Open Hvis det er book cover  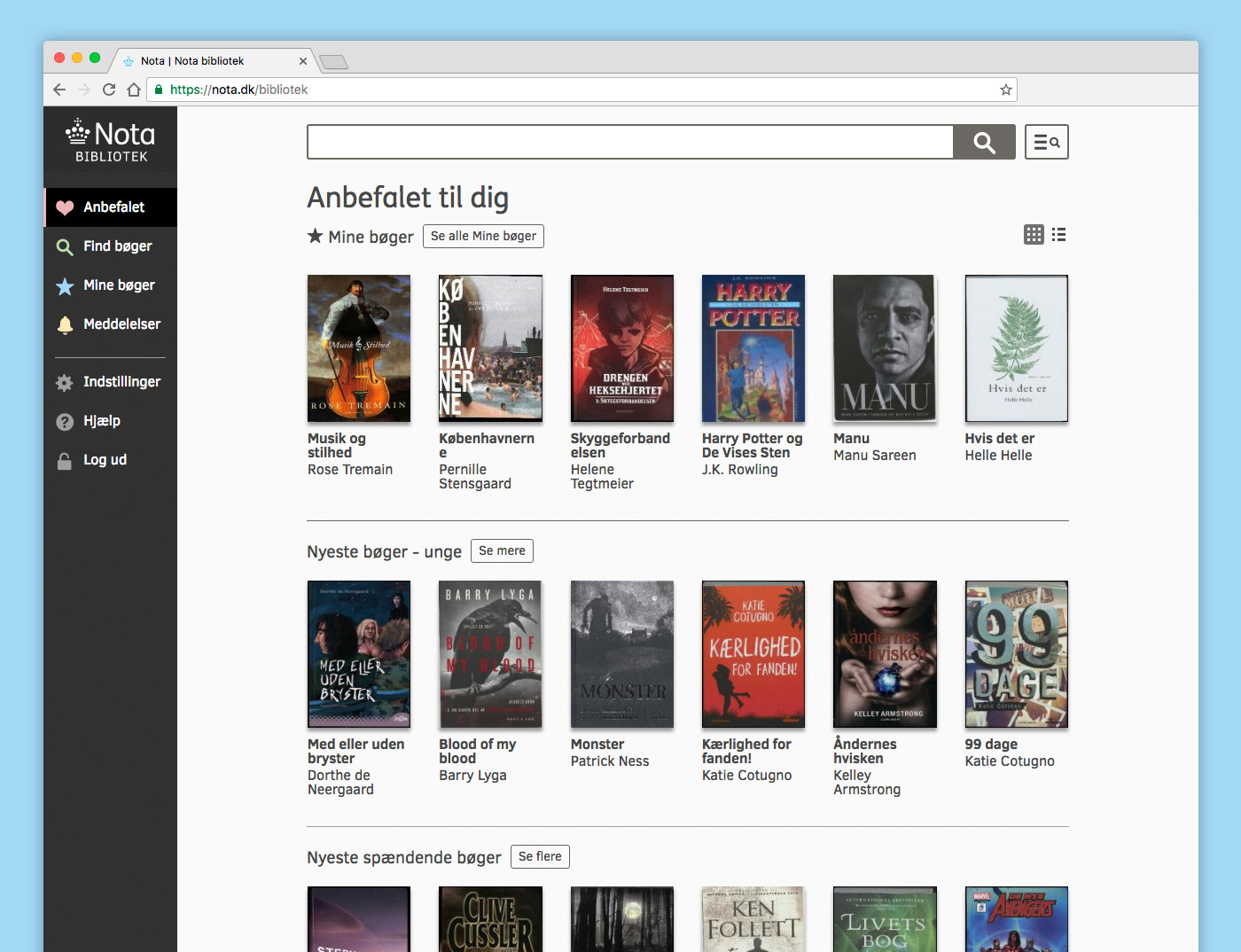coord(1017,348)
